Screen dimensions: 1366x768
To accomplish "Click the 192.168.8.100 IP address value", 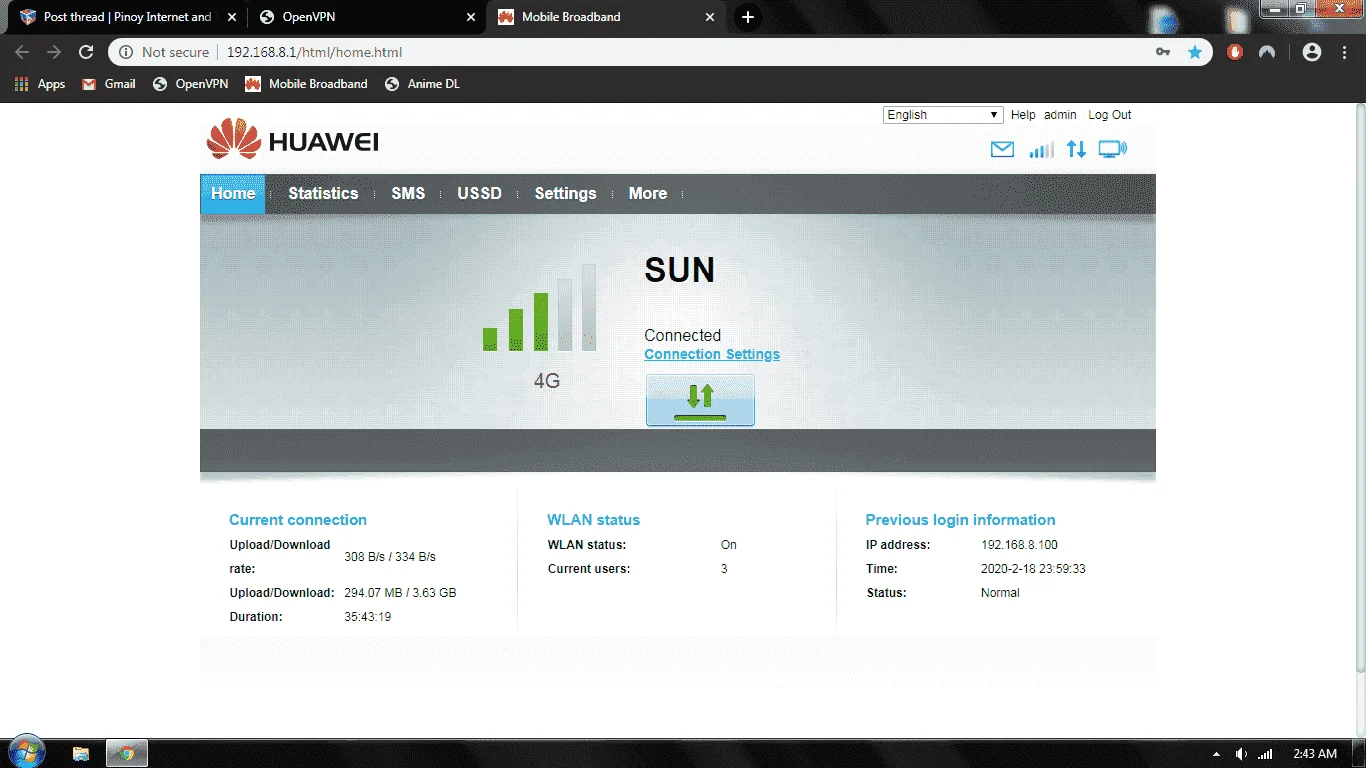I will click(x=1019, y=545).
